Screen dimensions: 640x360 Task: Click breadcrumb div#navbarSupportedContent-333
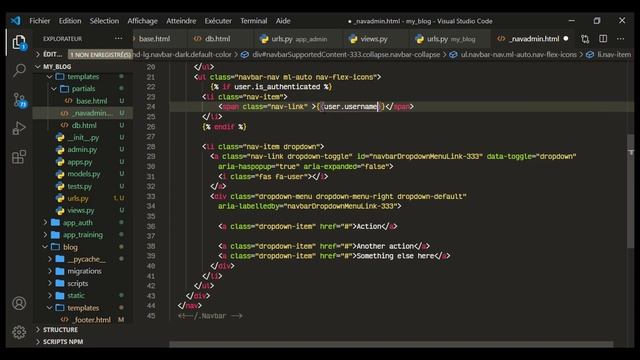(346, 54)
